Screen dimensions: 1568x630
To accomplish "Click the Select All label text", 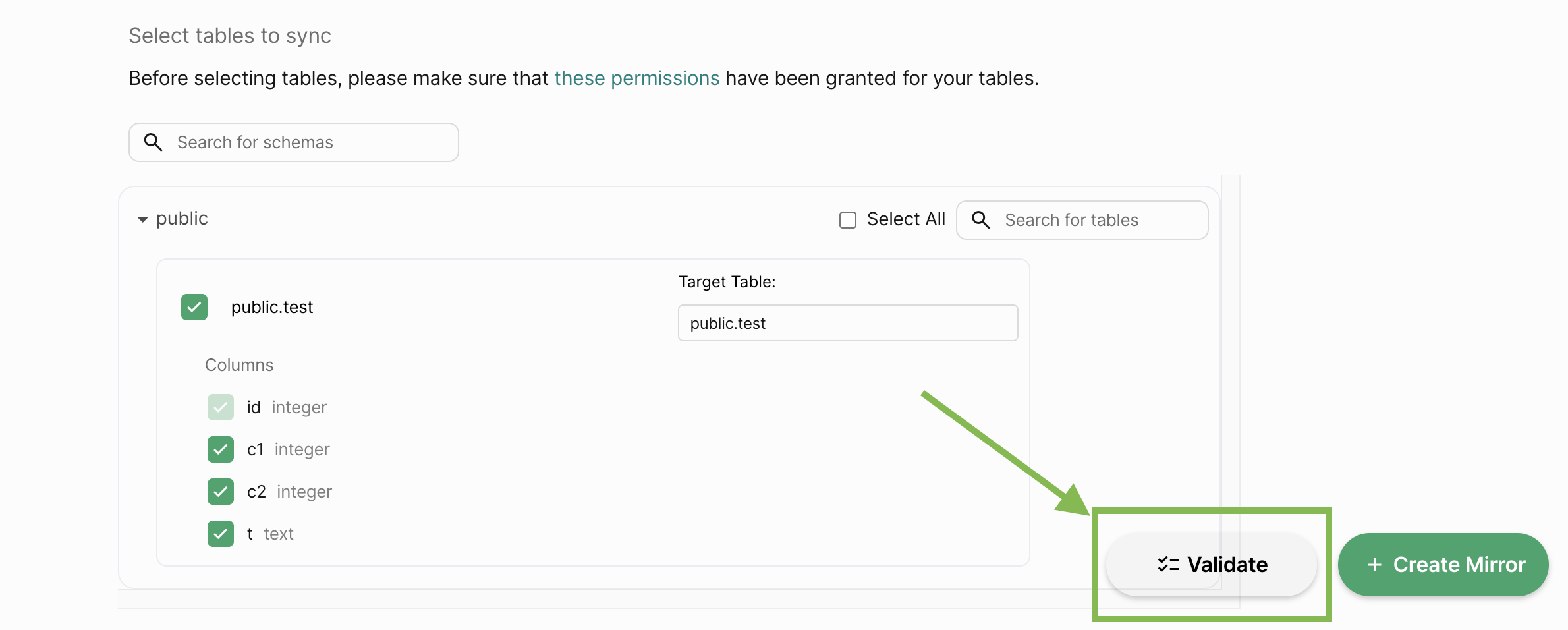I will tap(906, 219).
